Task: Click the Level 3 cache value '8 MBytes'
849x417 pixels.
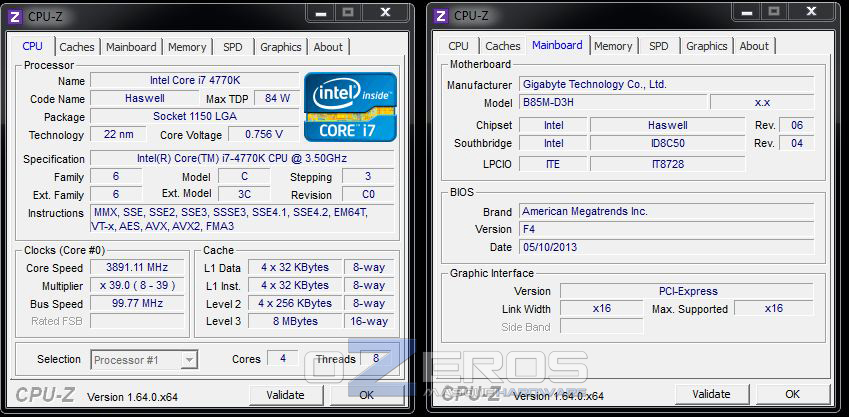Action: [x=295, y=321]
